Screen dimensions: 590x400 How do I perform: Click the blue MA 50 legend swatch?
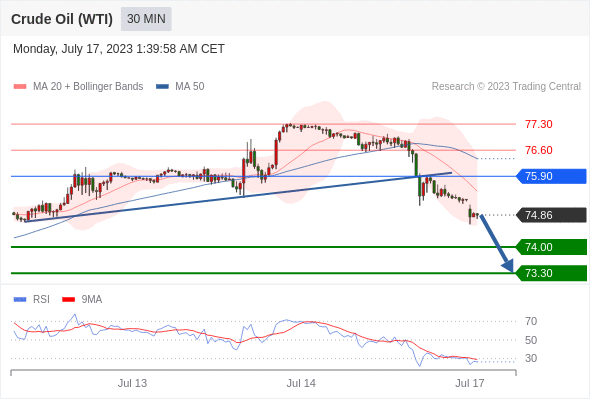point(162,87)
